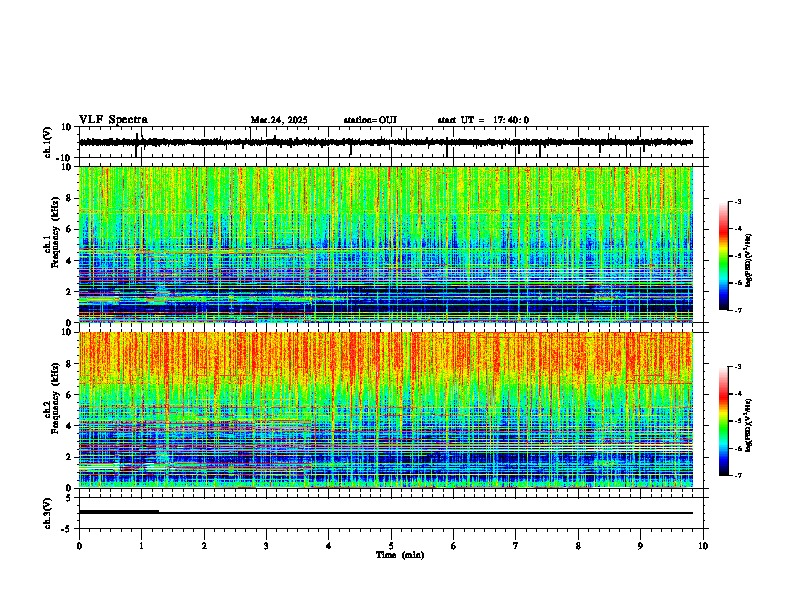
Task: Pick the ch.1 PSD color bar
Action: click(x=724, y=256)
